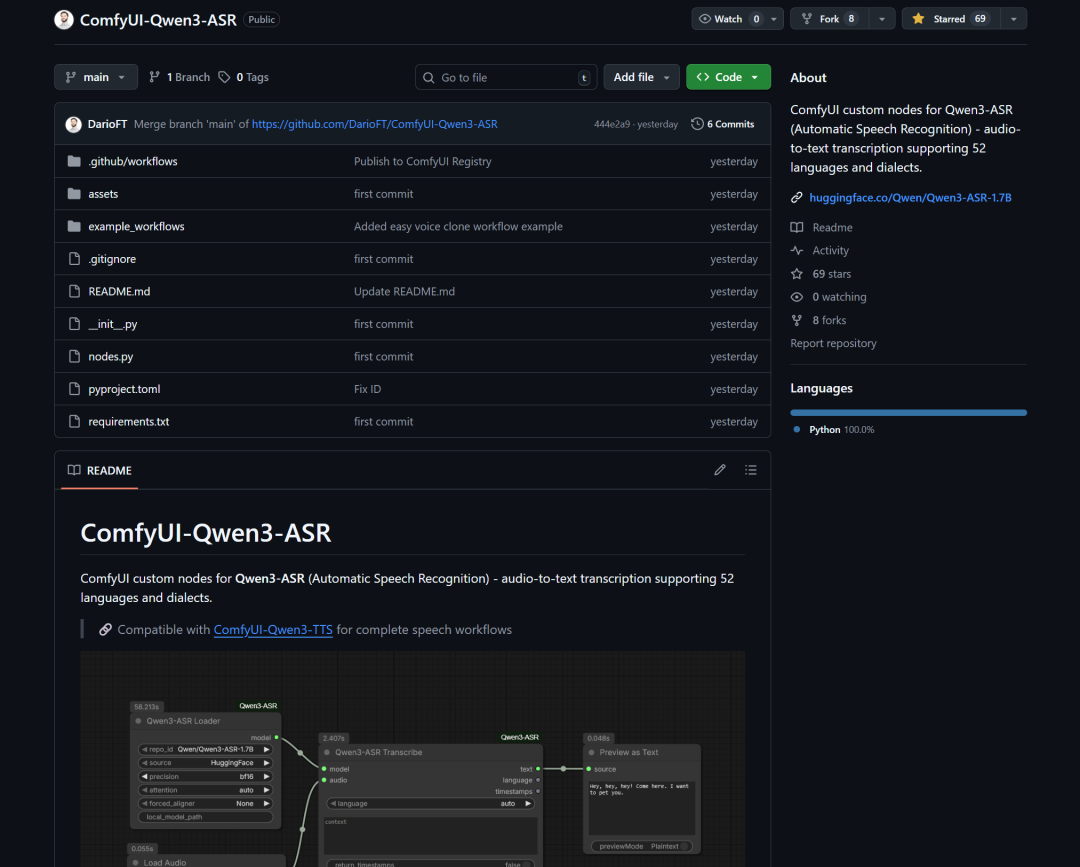This screenshot has width=1080, height=867.
Task: Click the star icon beside 69 stars
Action: (797, 274)
